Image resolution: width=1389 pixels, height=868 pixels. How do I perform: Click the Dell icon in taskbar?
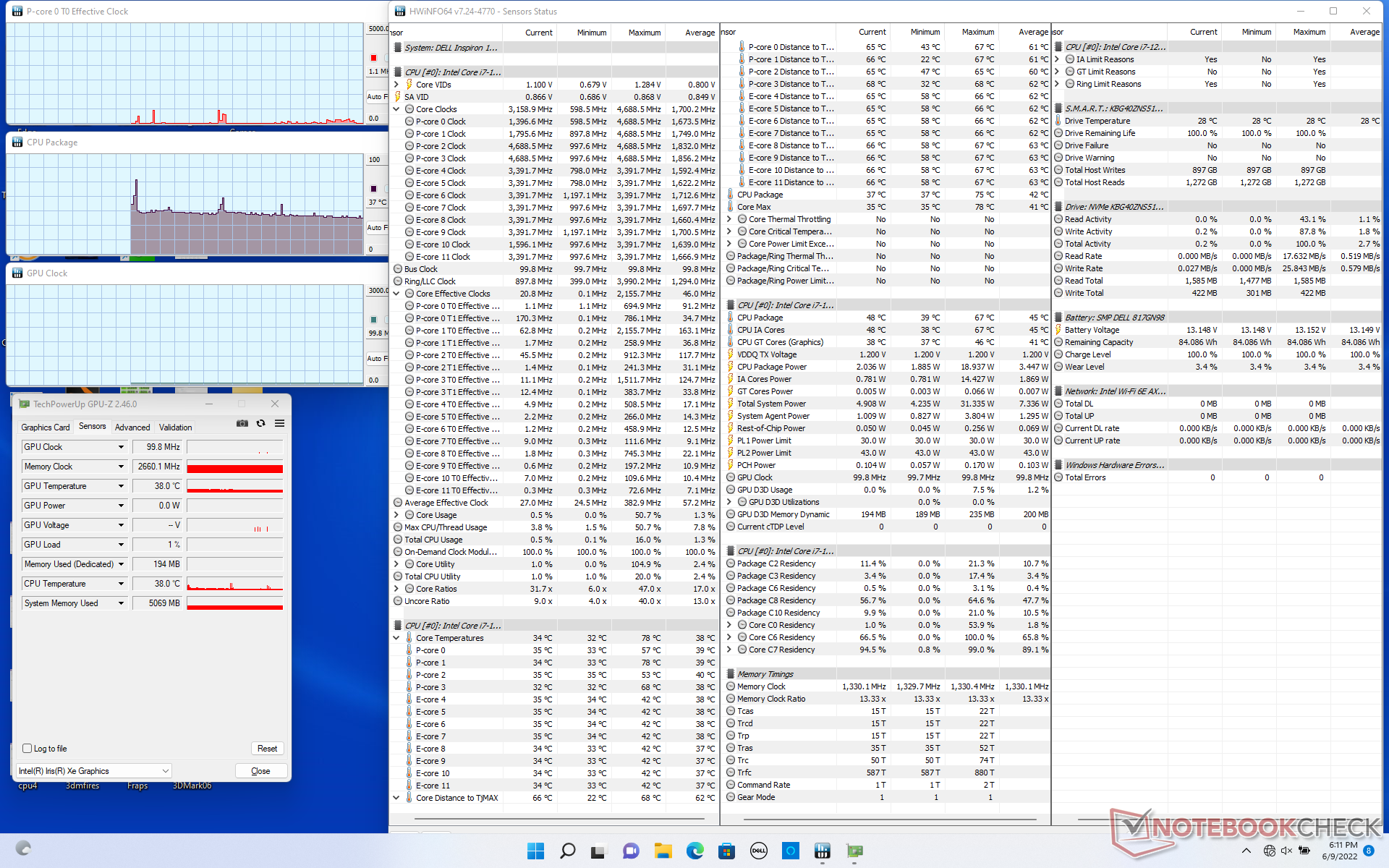tap(758, 851)
